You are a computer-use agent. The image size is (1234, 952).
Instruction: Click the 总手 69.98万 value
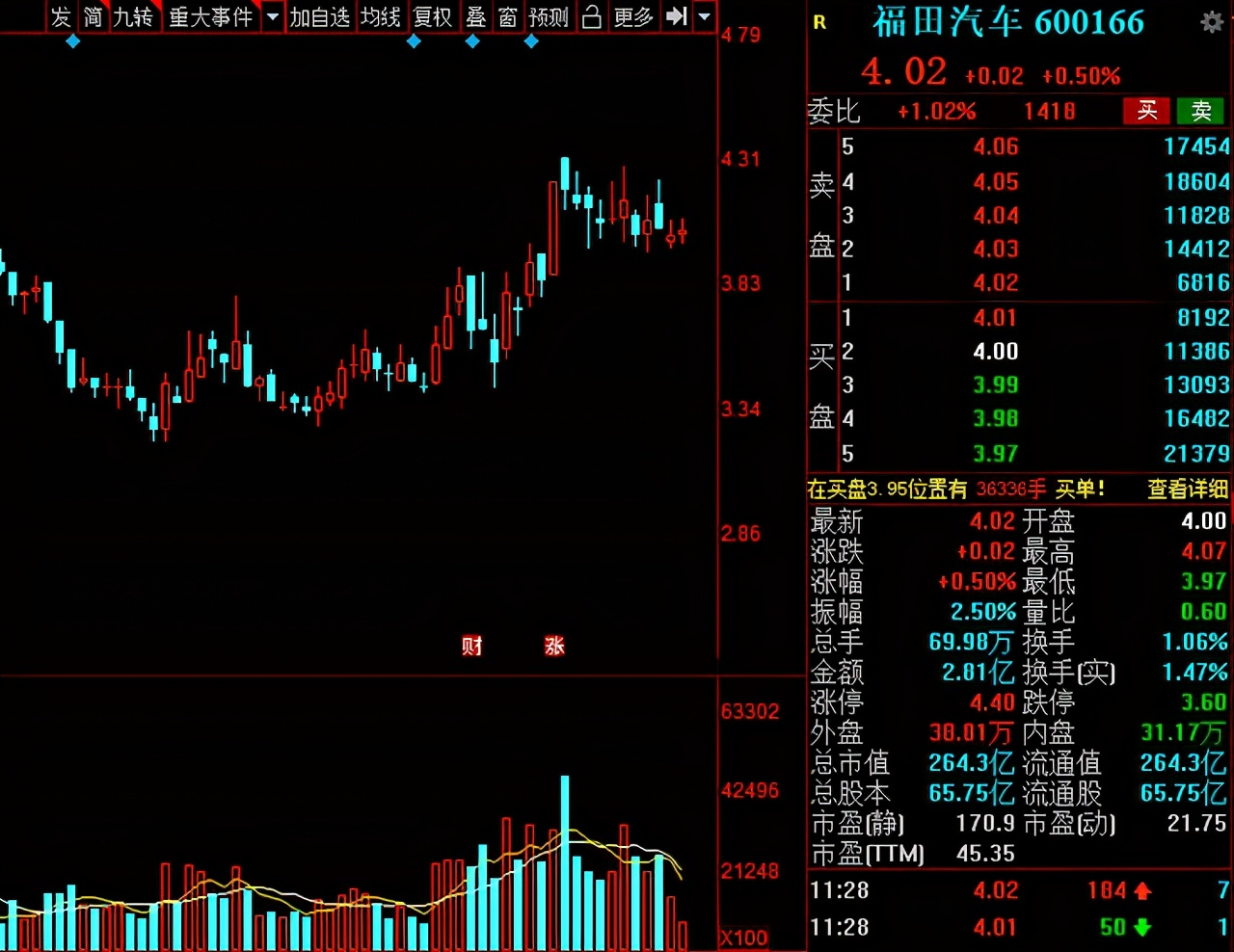tap(970, 642)
